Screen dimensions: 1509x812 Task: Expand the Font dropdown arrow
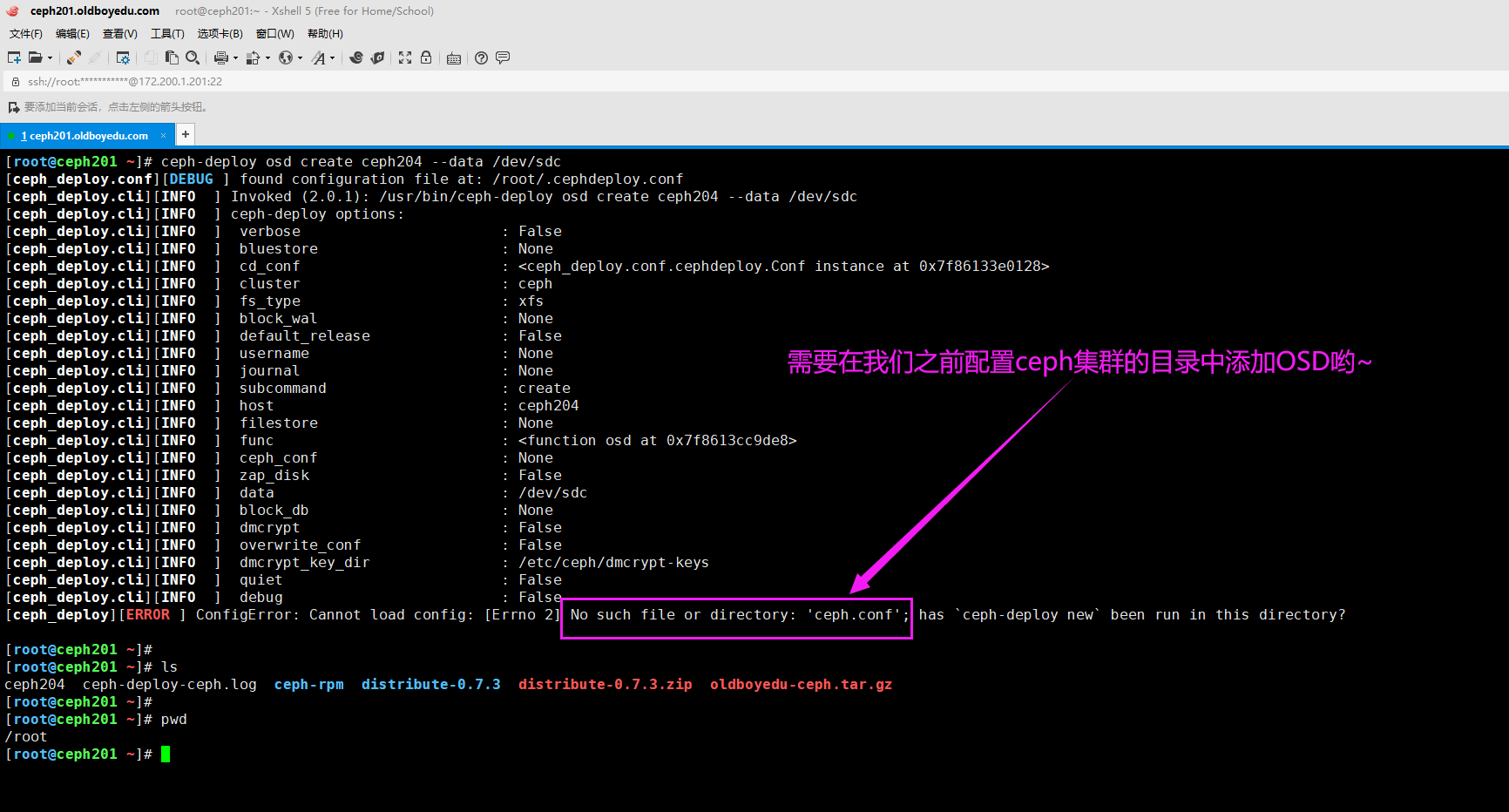click(x=332, y=58)
